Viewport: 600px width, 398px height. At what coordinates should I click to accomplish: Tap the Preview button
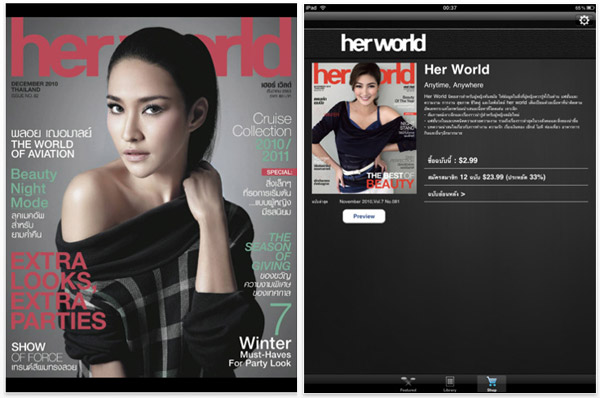click(x=364, y=216)
